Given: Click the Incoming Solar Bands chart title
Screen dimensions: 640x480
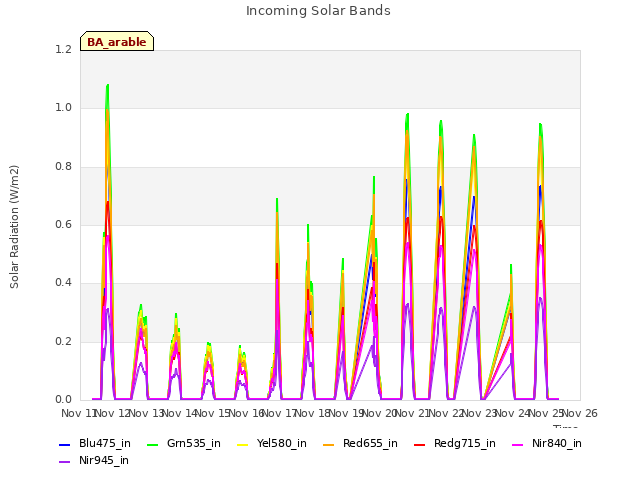Looking at the screenshot, I should click(318, 11).
